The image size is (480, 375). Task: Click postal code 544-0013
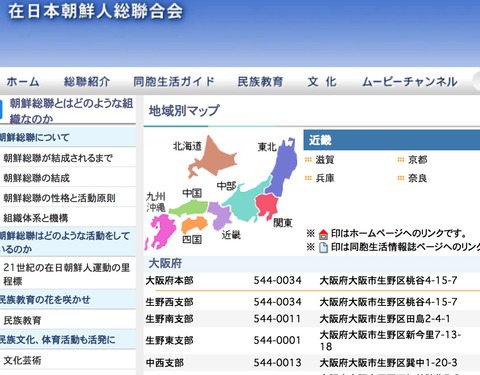coord(277,363)
